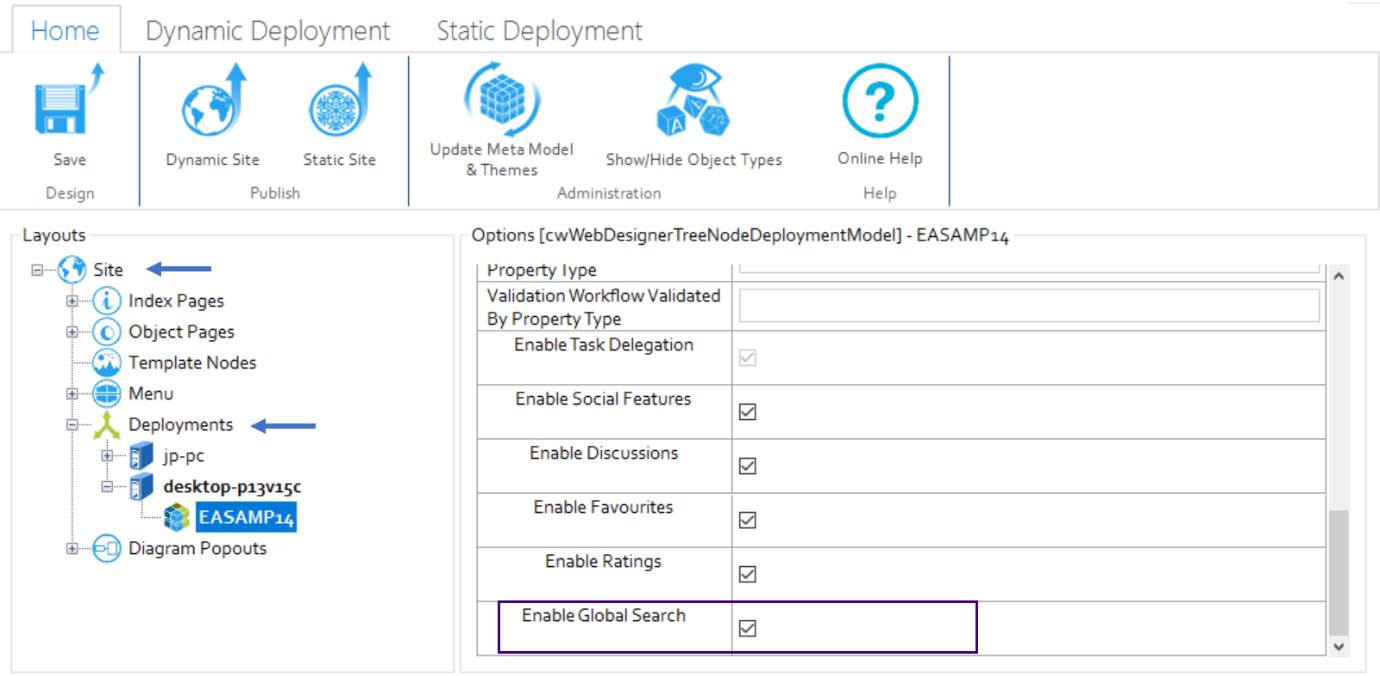Screen dimensions: 1380x676
Task: Open Show/Hide Object Types icon
Action: pyautogui.click(x=693, y=103)
